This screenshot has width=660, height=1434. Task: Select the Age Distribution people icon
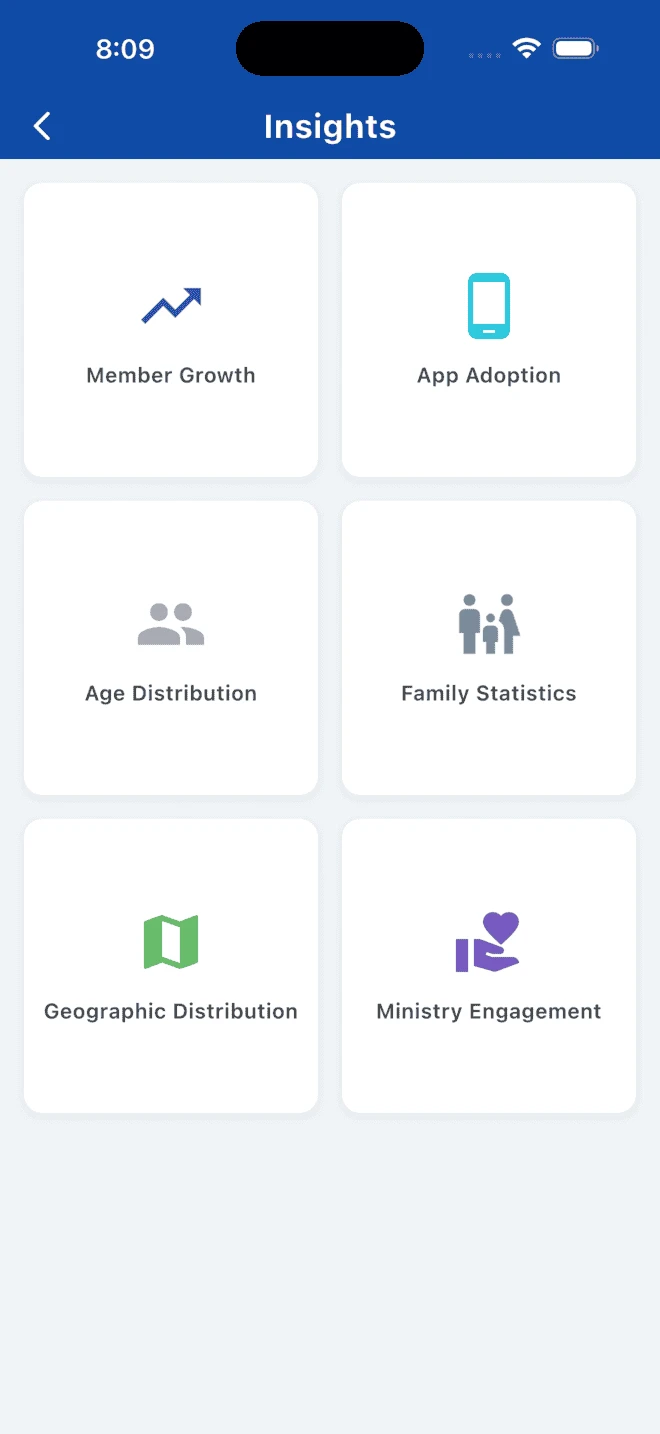tap(170, 622)
